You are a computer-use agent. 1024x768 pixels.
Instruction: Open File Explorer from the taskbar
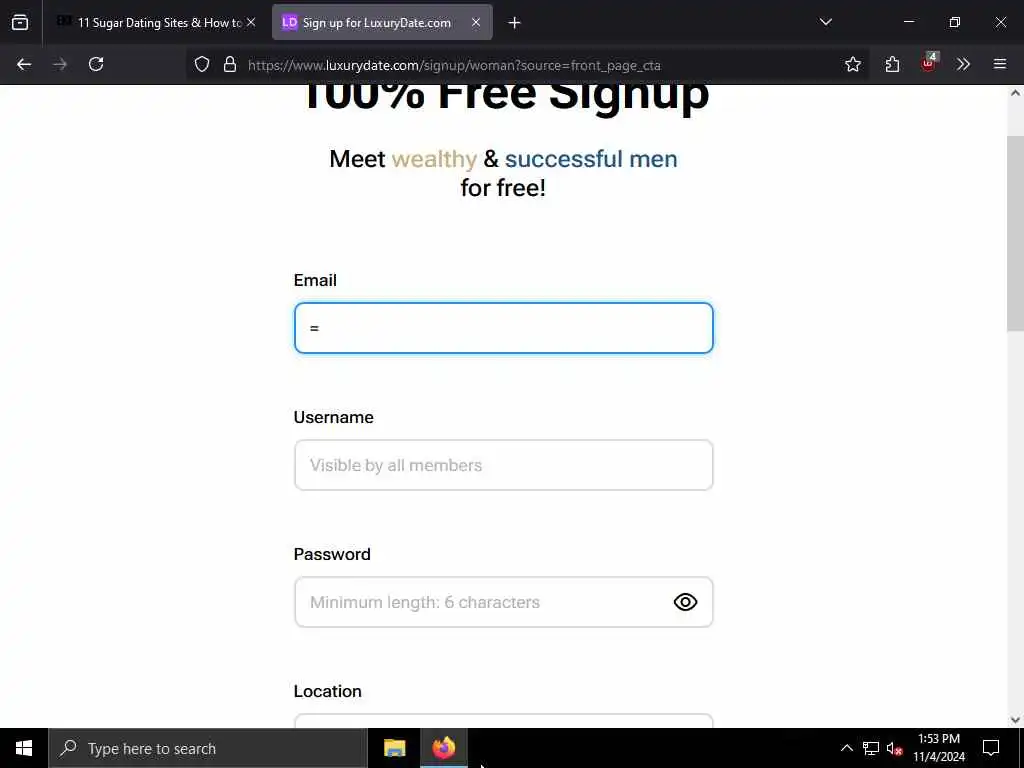(394, 748)
